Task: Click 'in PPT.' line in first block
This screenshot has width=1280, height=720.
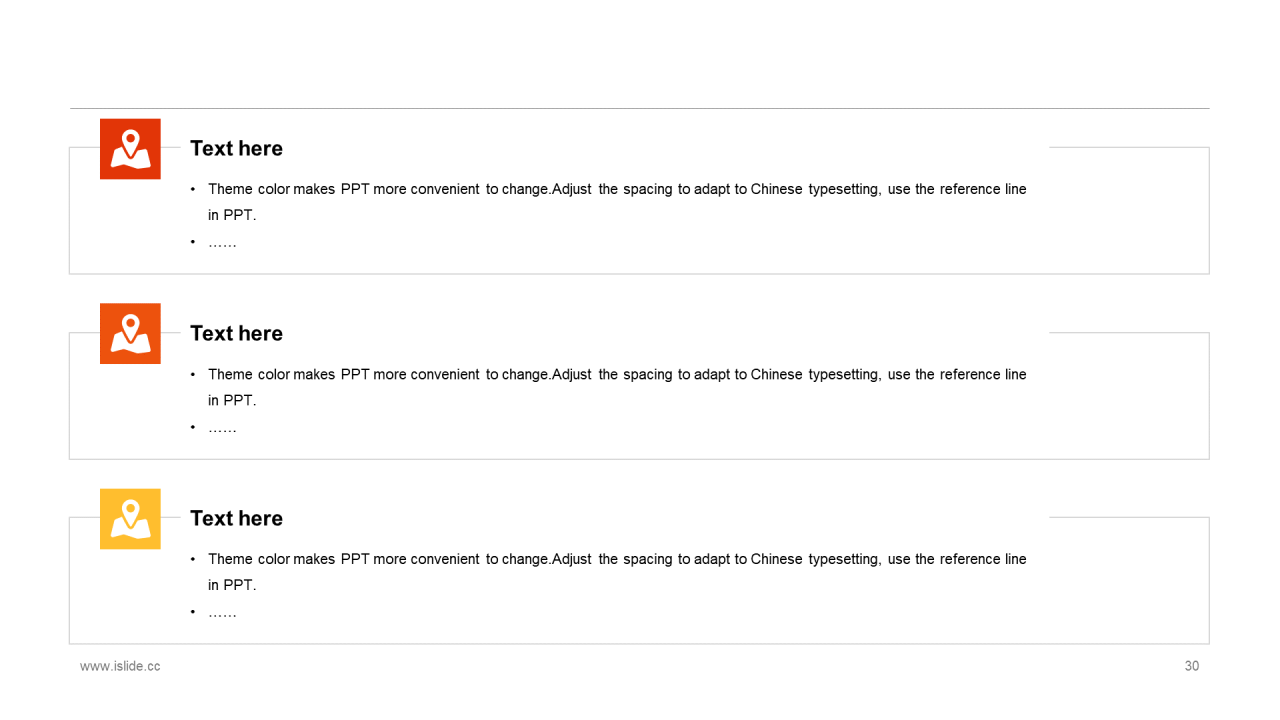Action: [232, 215]
